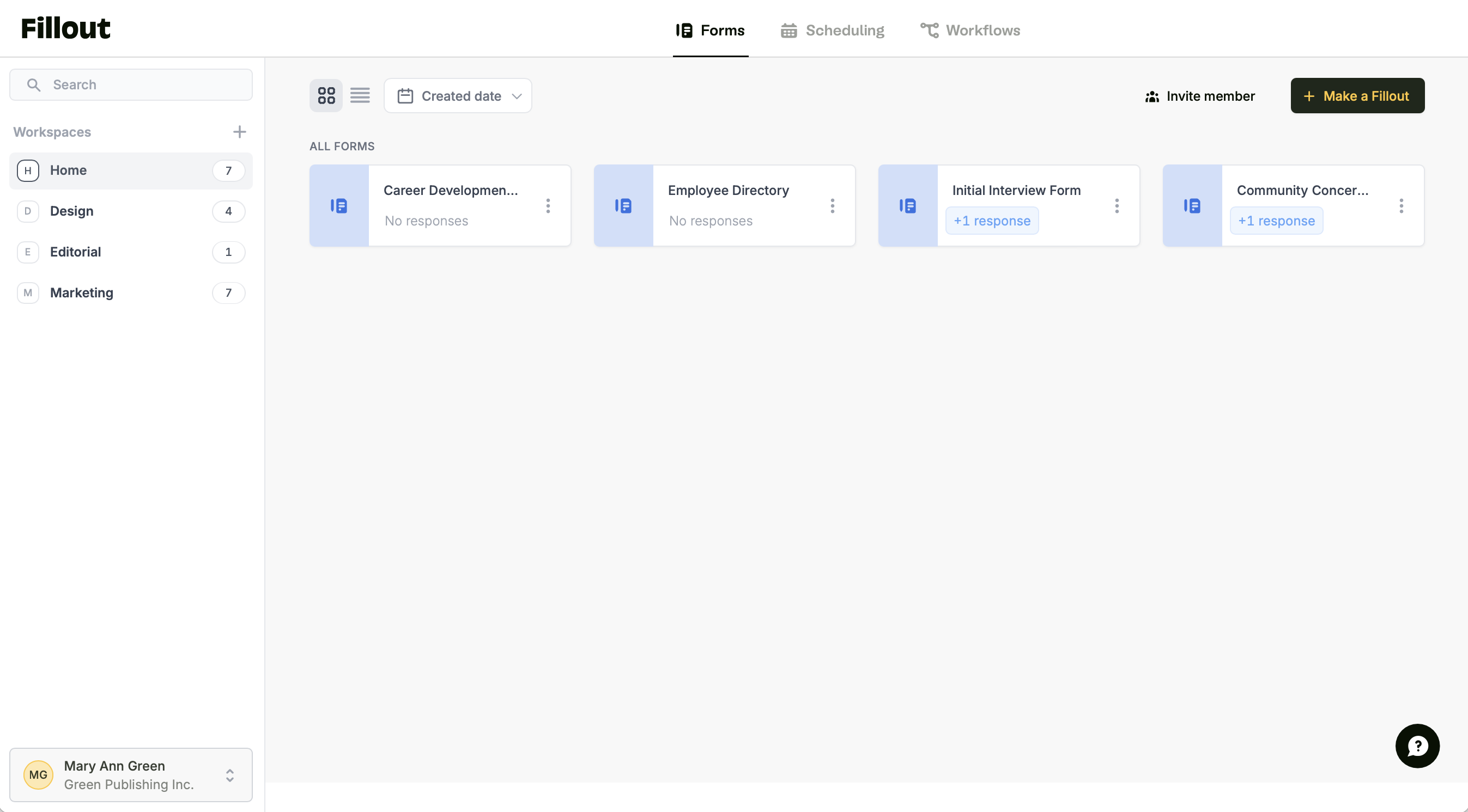Open the Forms tab
Screen dimensions: 1468x812
pos(710,30)
